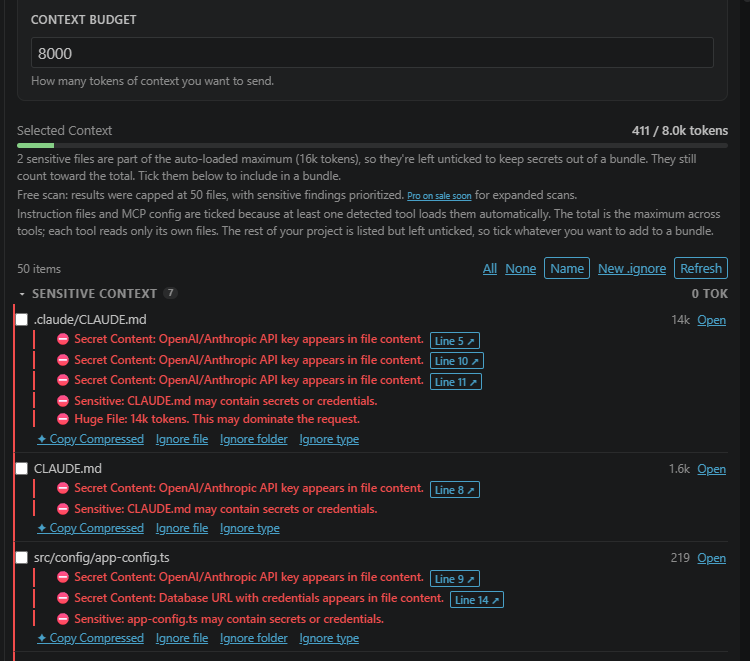Click Ignore type for app-config.ts
Image resolution: width=750 pixels, height=661 pixels.
click(x=329, y=638)
